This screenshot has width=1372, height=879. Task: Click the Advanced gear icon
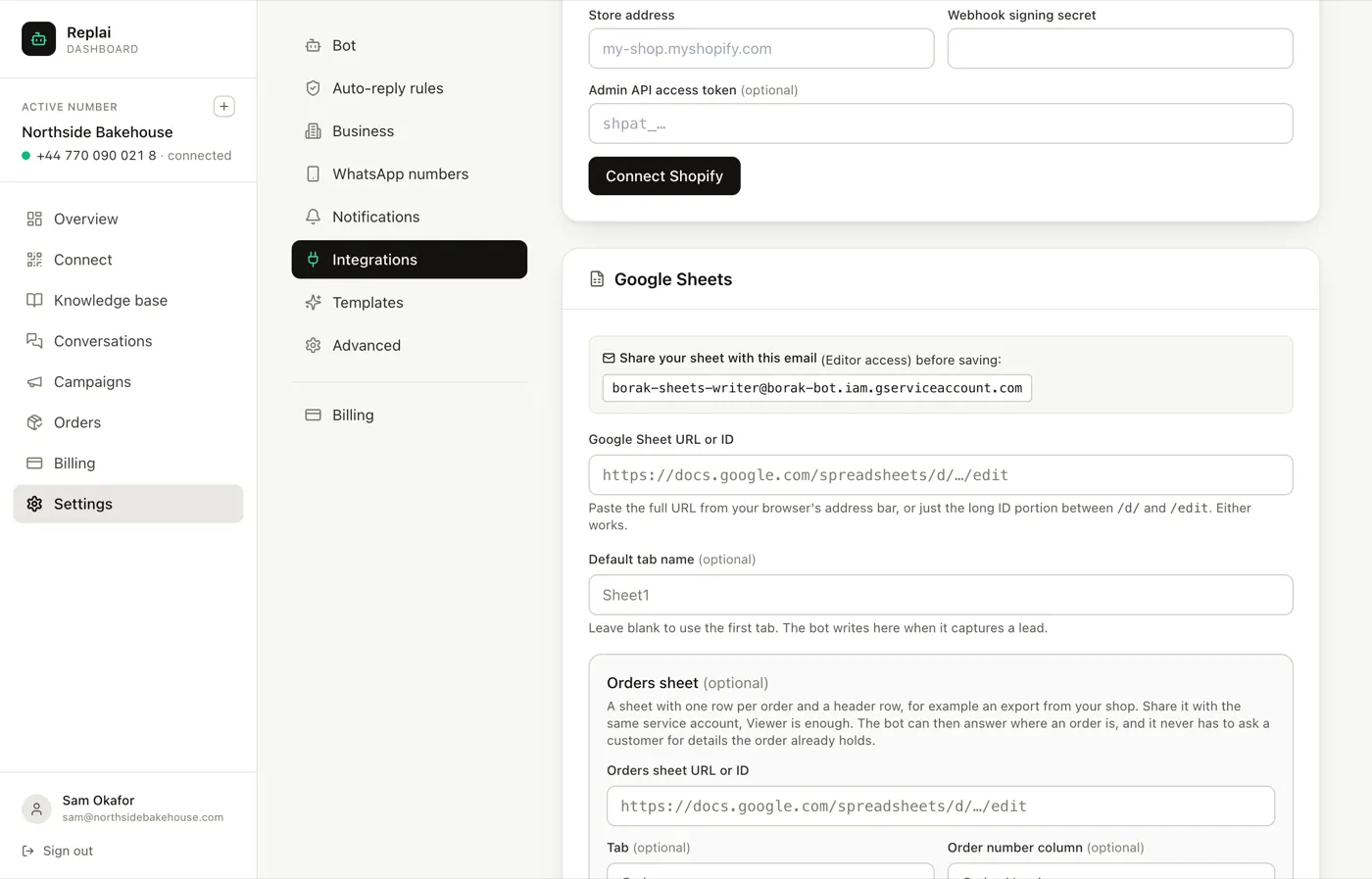(313, 345)
